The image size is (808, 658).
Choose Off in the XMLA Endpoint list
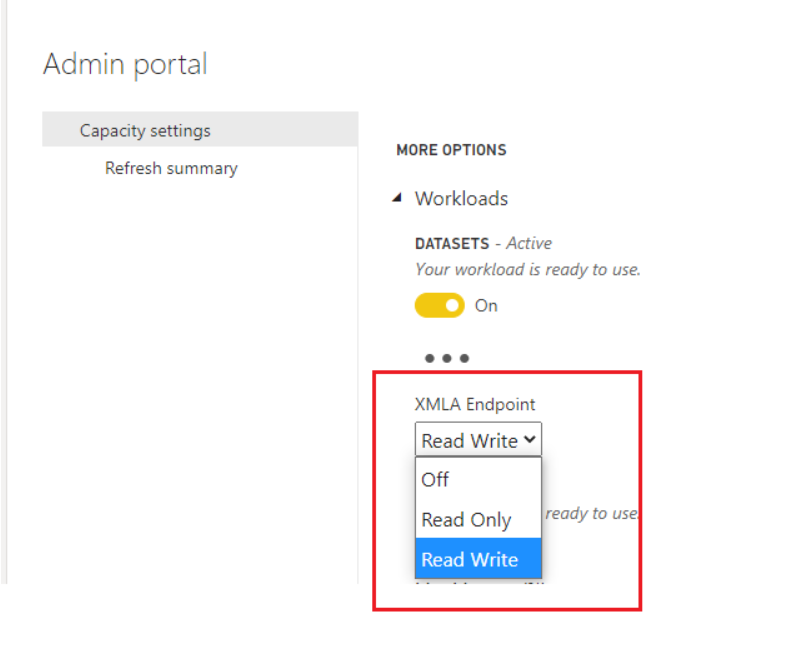coord(478,479)
